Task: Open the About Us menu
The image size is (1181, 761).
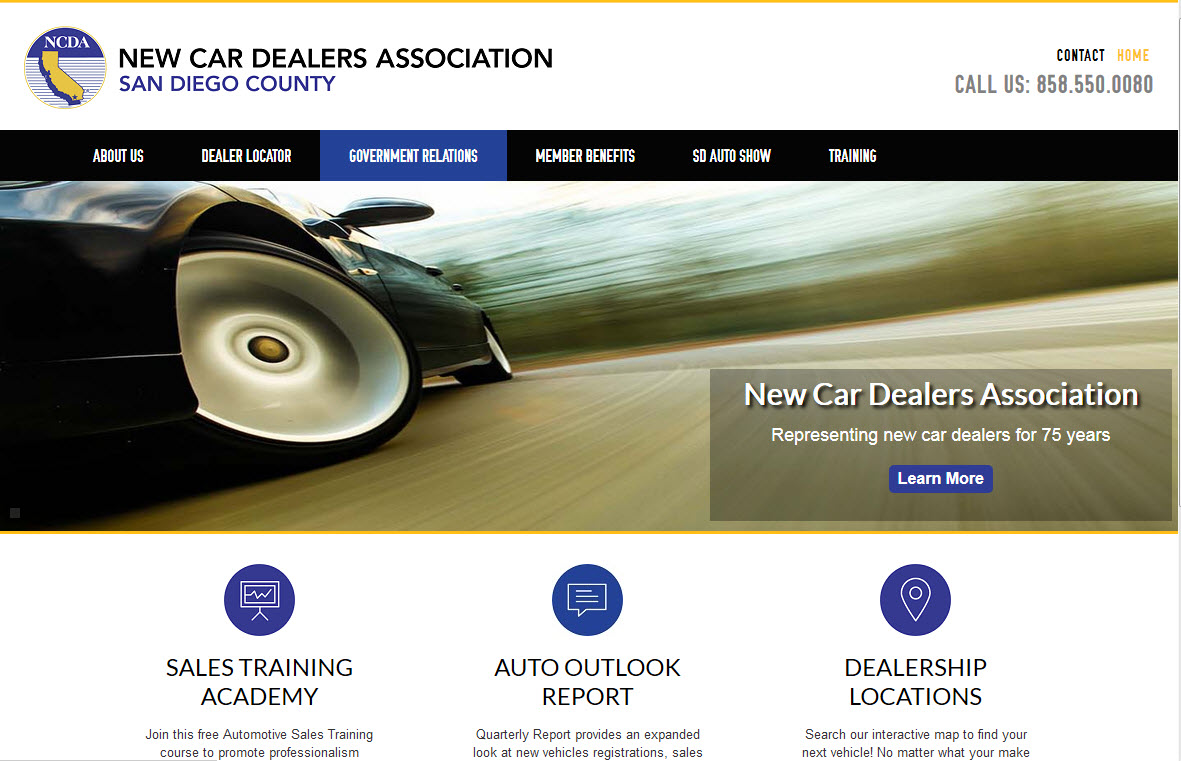Action: (x=117, y=155)
